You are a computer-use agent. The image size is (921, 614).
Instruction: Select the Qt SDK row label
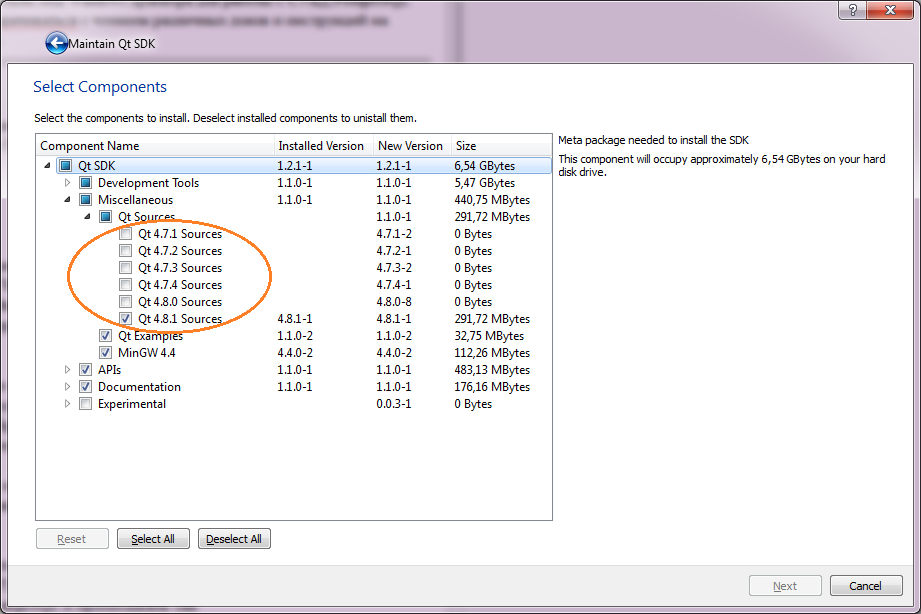(x=97, y=166)
